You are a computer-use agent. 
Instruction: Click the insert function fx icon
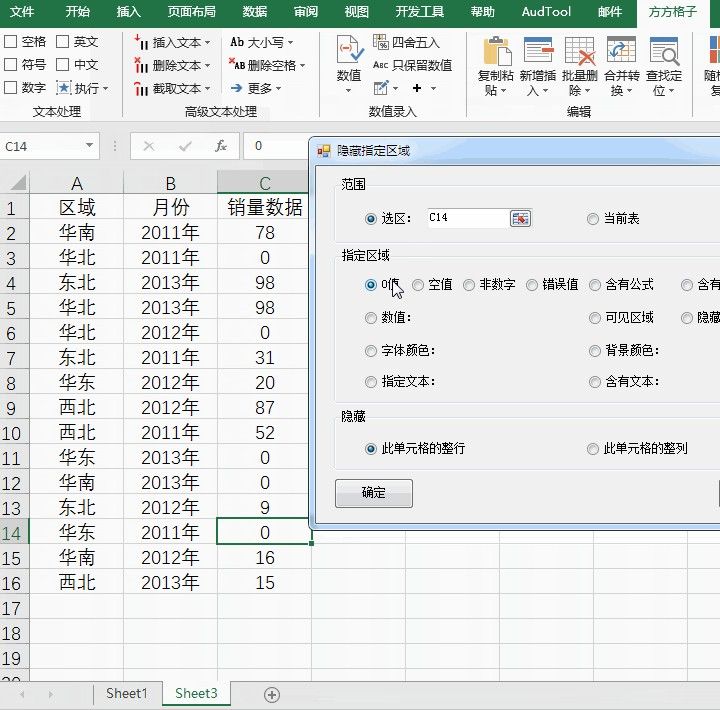(x=221, y=147)
